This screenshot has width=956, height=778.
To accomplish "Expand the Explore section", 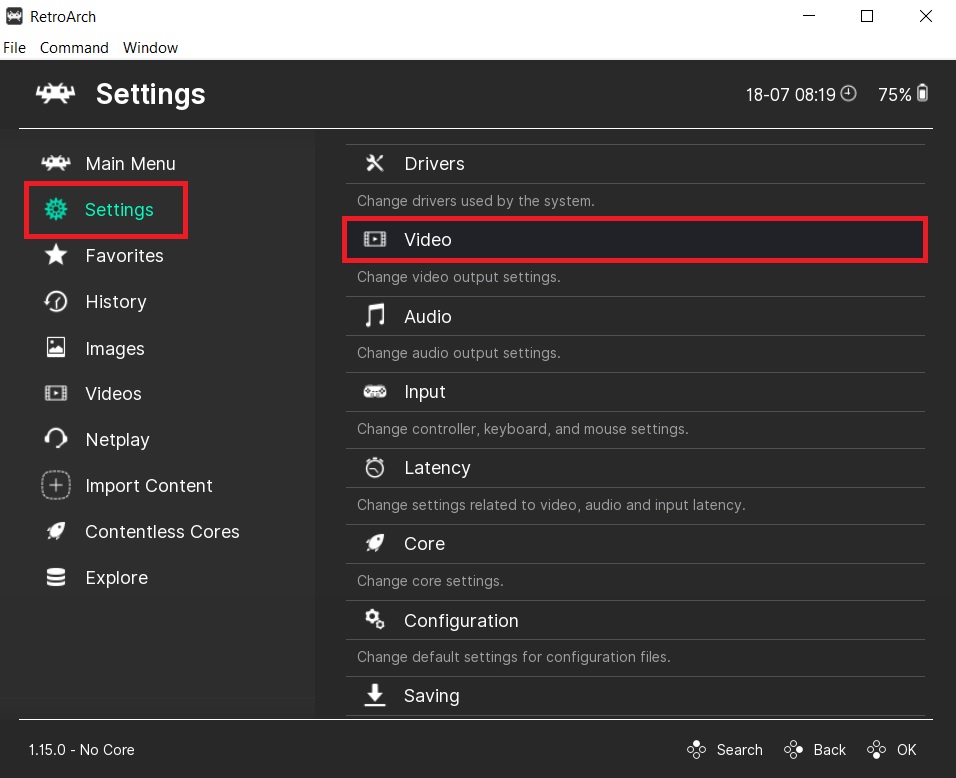I will (116, 577).
